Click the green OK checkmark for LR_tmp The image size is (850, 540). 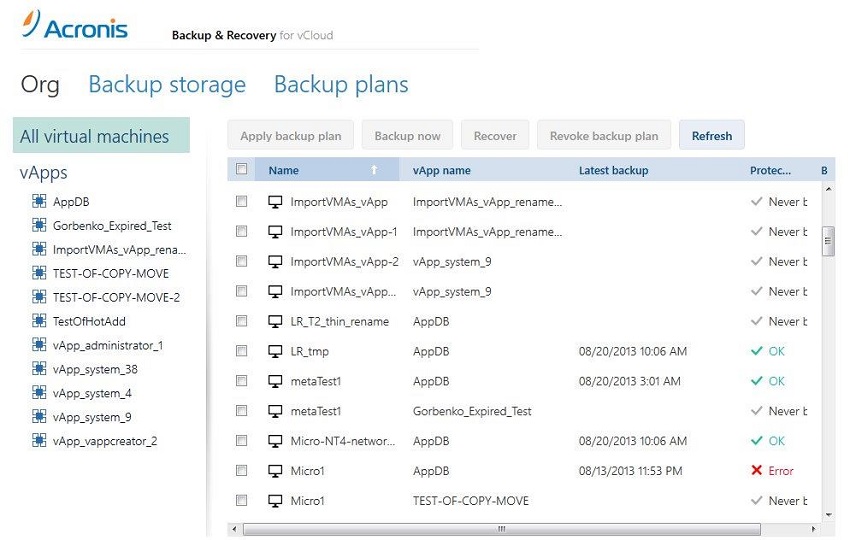[x=757, y=351]
